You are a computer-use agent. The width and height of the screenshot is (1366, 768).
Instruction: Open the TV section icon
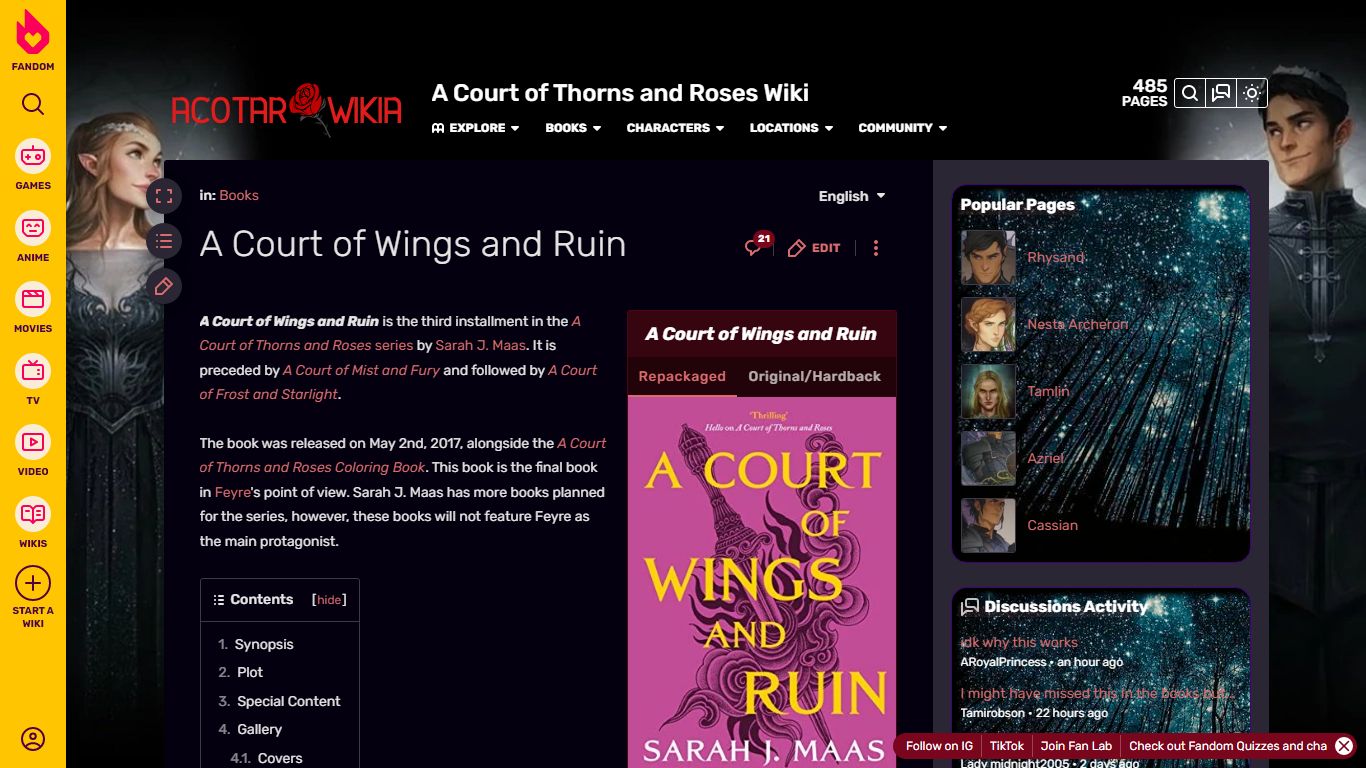(33, 371)
